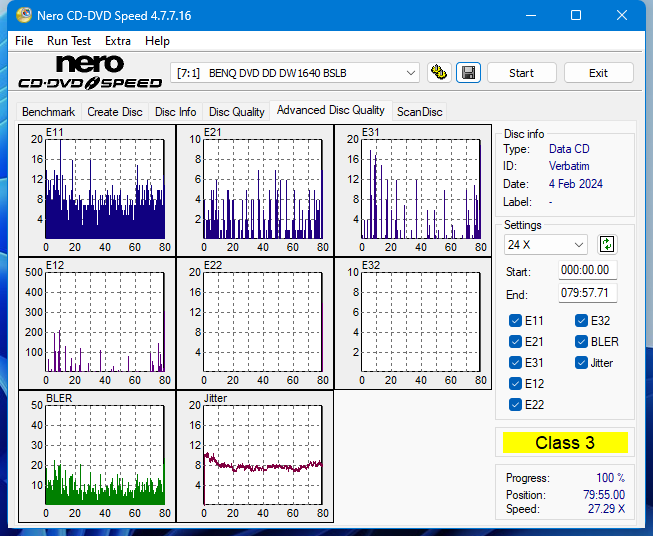Click the drive options tools icon

[x=439, y=73]
